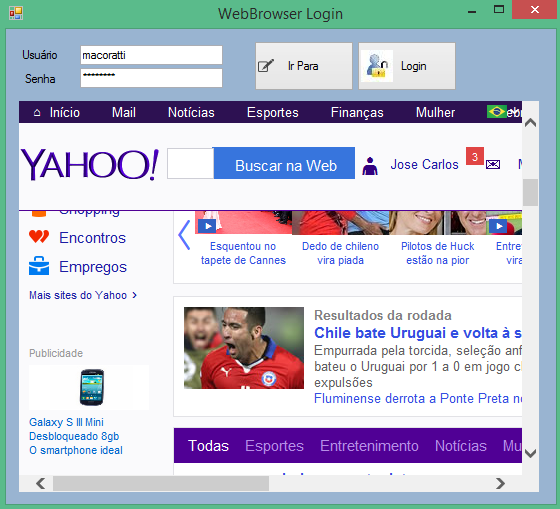Click the Pilotos de Huck thumbnail
Viewport: 560px width, 509px height.
click(x=438, y=223)
